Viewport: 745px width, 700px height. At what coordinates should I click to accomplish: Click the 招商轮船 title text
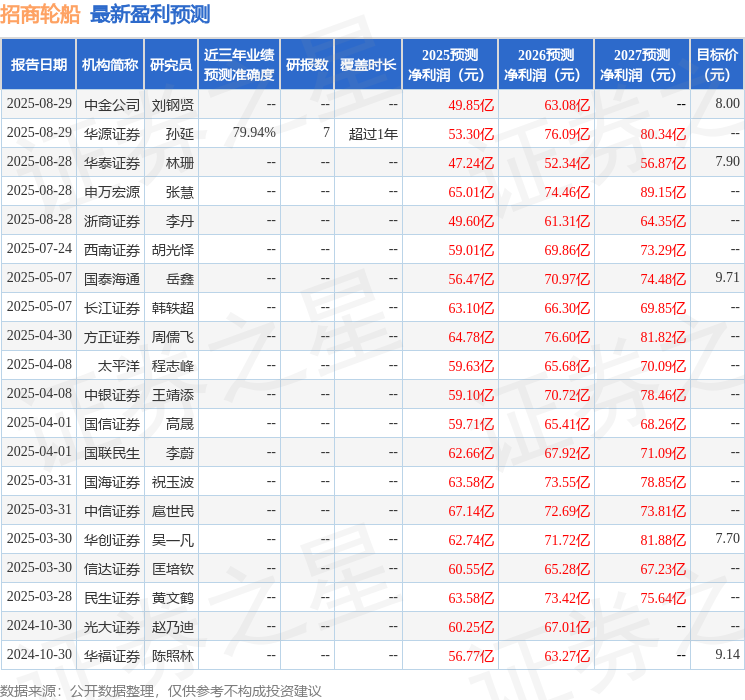40,14
